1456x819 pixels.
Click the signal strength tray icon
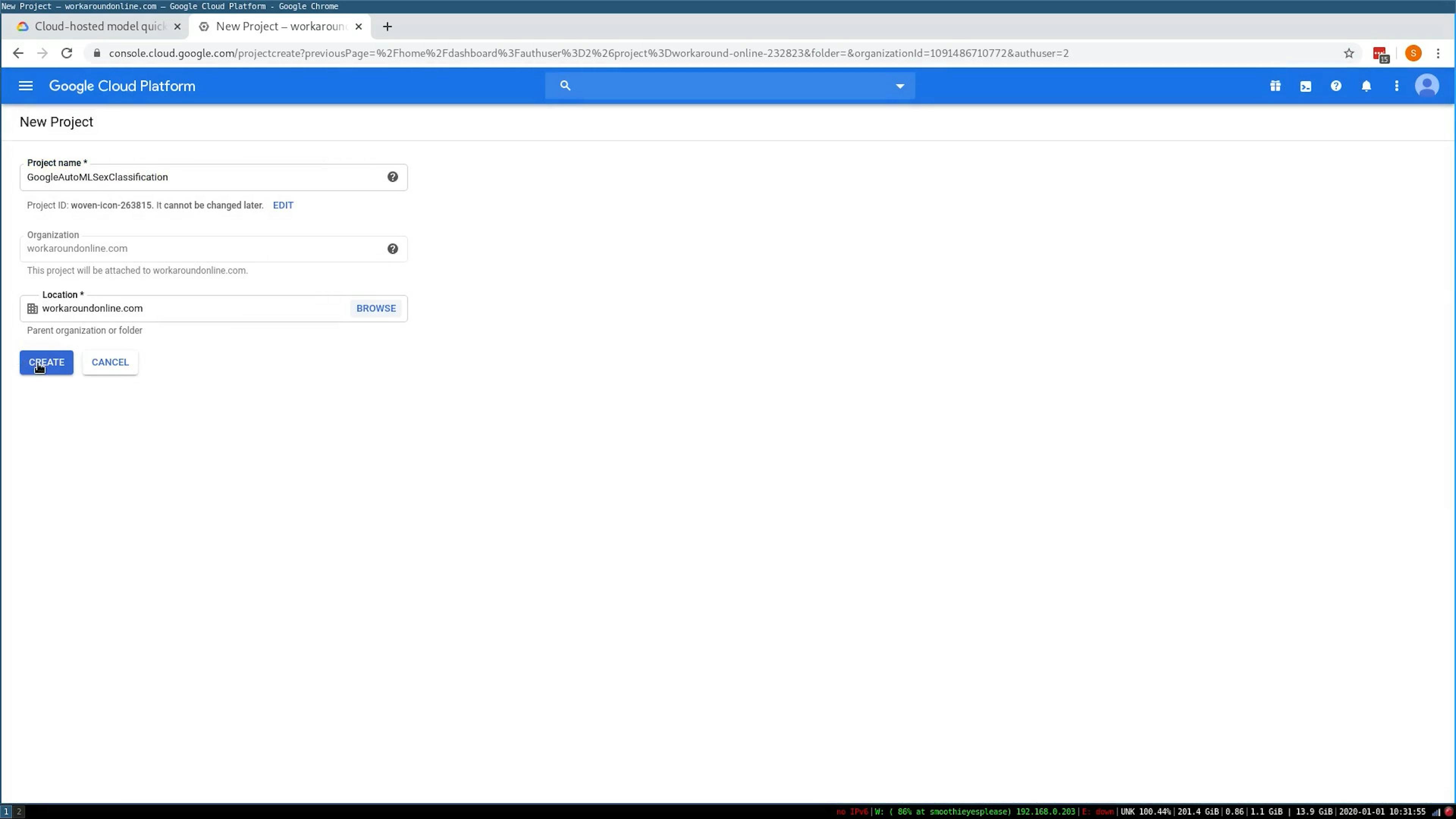1436,812
